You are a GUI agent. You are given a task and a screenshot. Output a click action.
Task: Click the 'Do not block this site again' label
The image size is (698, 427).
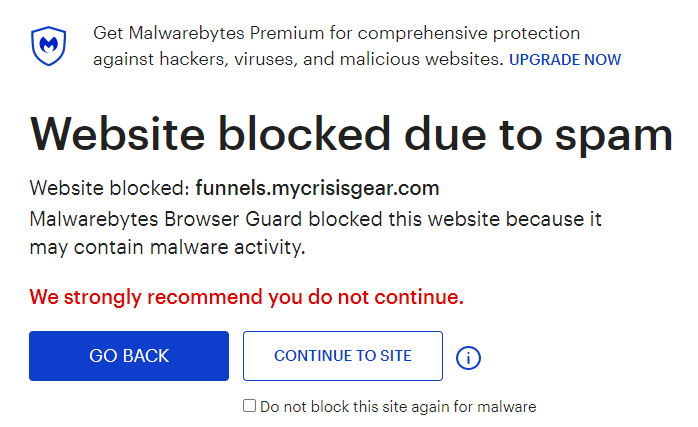coord(398,407)
